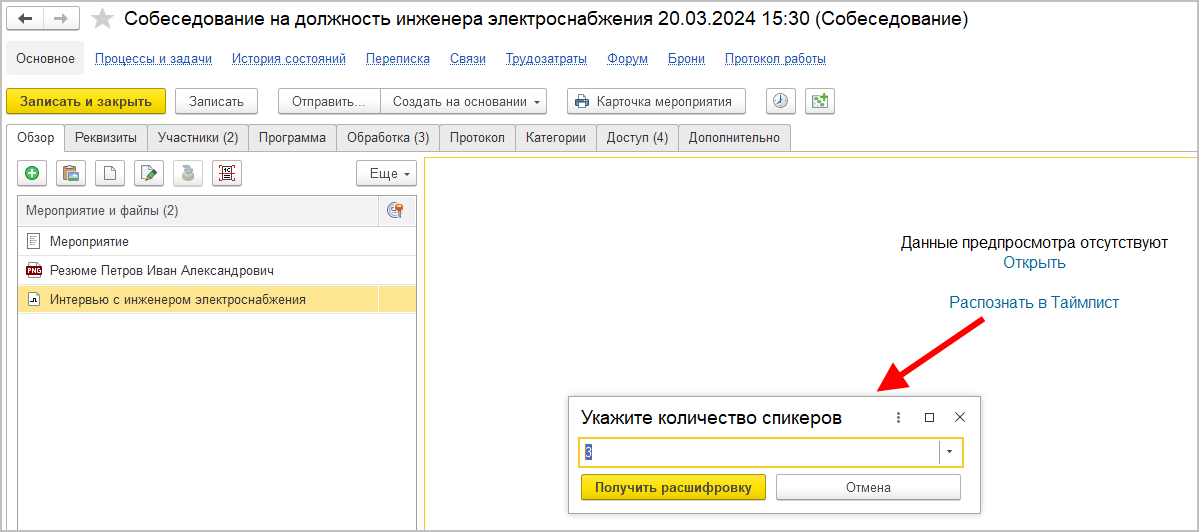Select the "Резюме Петров Иван Александрович" file
This screenshot has width=1199, height=532.
point(163,270)
